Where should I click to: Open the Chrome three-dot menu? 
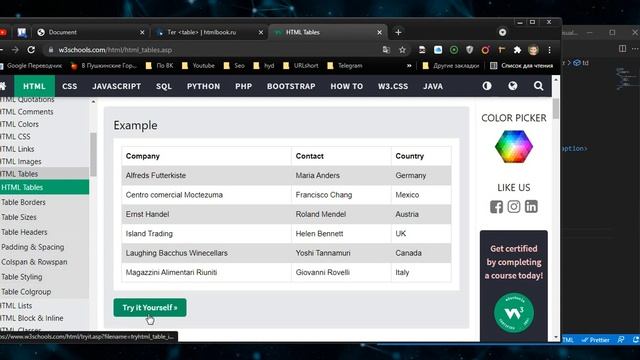pos(549,50)
